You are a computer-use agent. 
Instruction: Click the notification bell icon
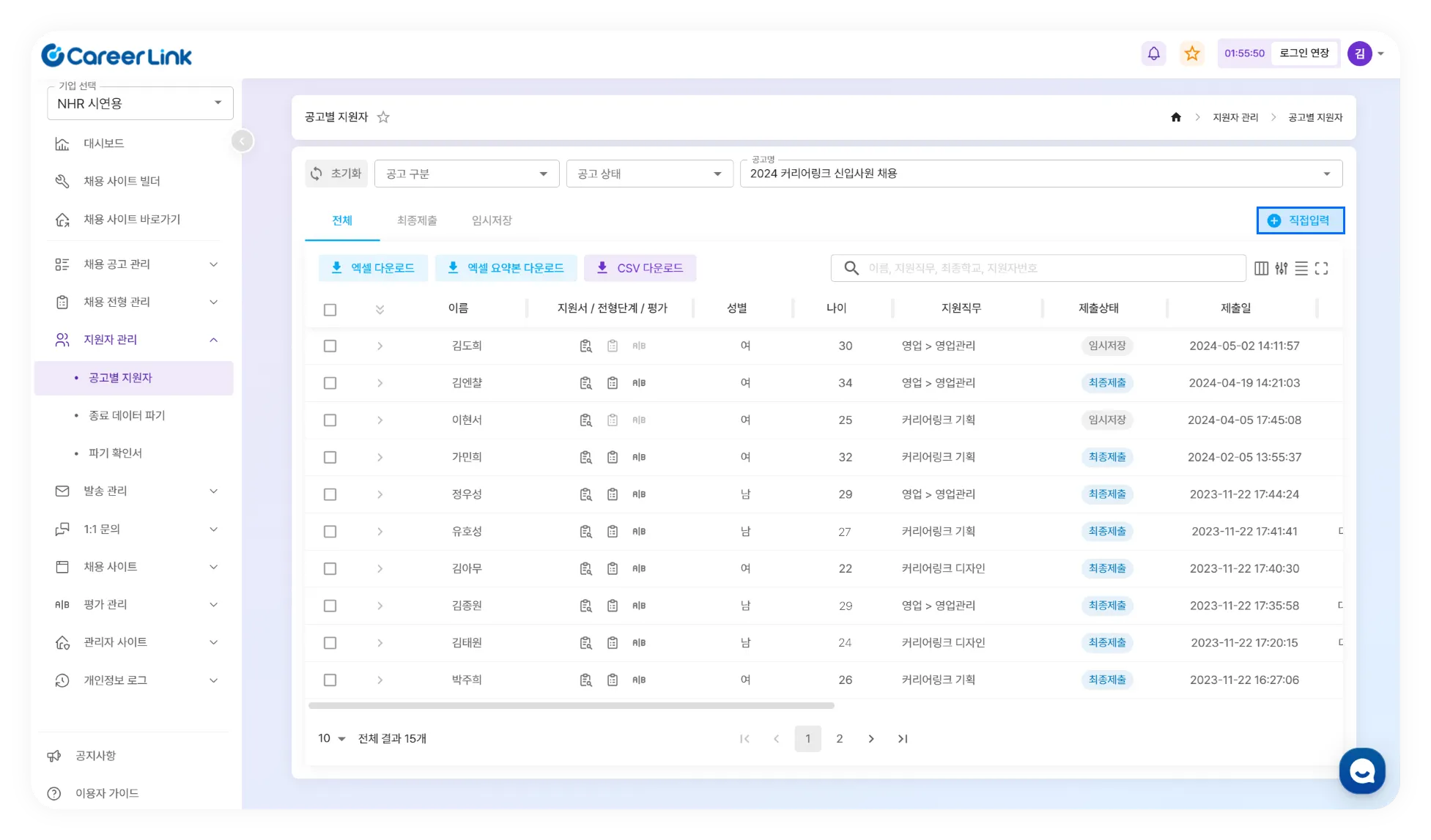1153,53
